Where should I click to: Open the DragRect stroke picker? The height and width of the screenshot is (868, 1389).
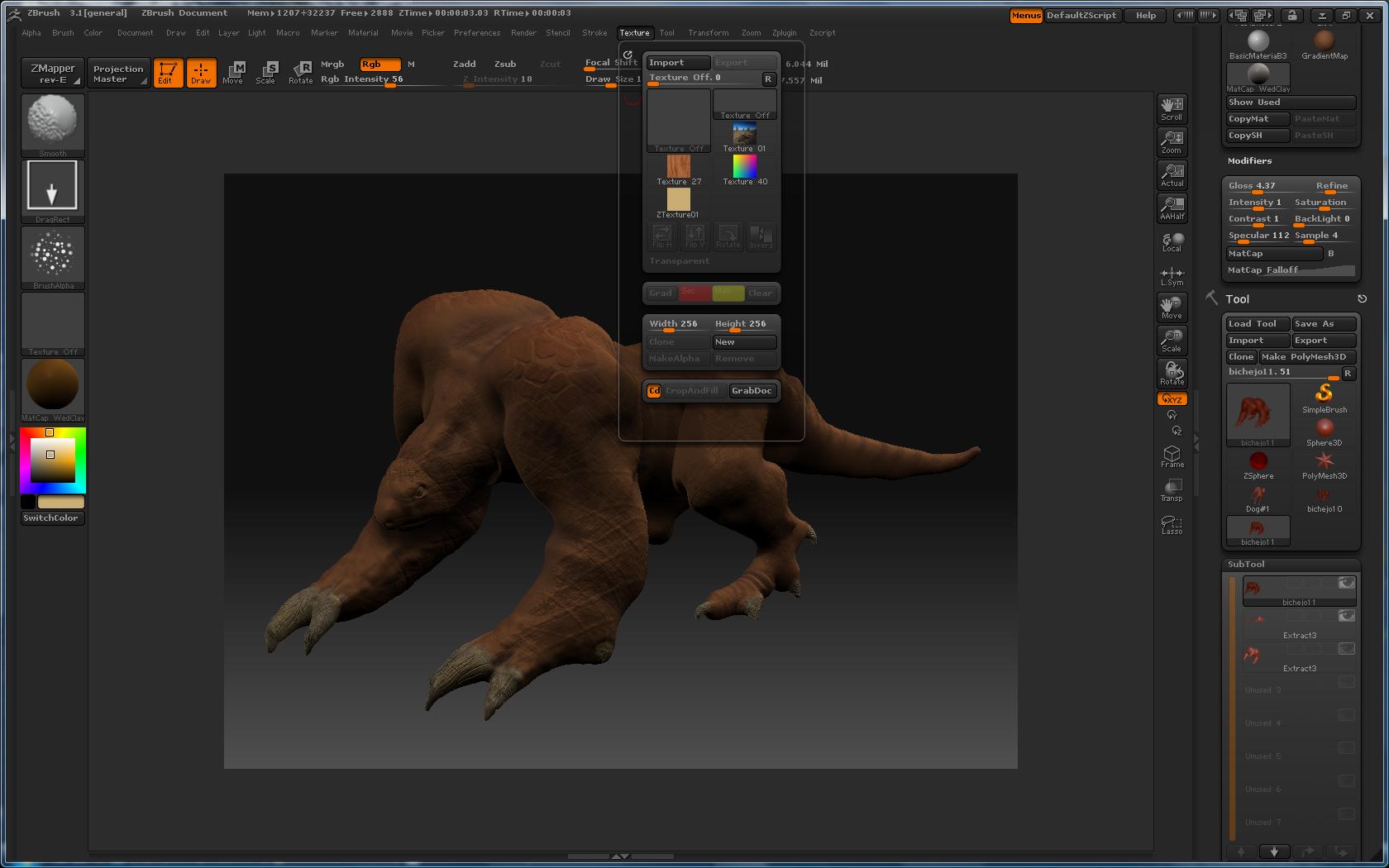[53, 190]
